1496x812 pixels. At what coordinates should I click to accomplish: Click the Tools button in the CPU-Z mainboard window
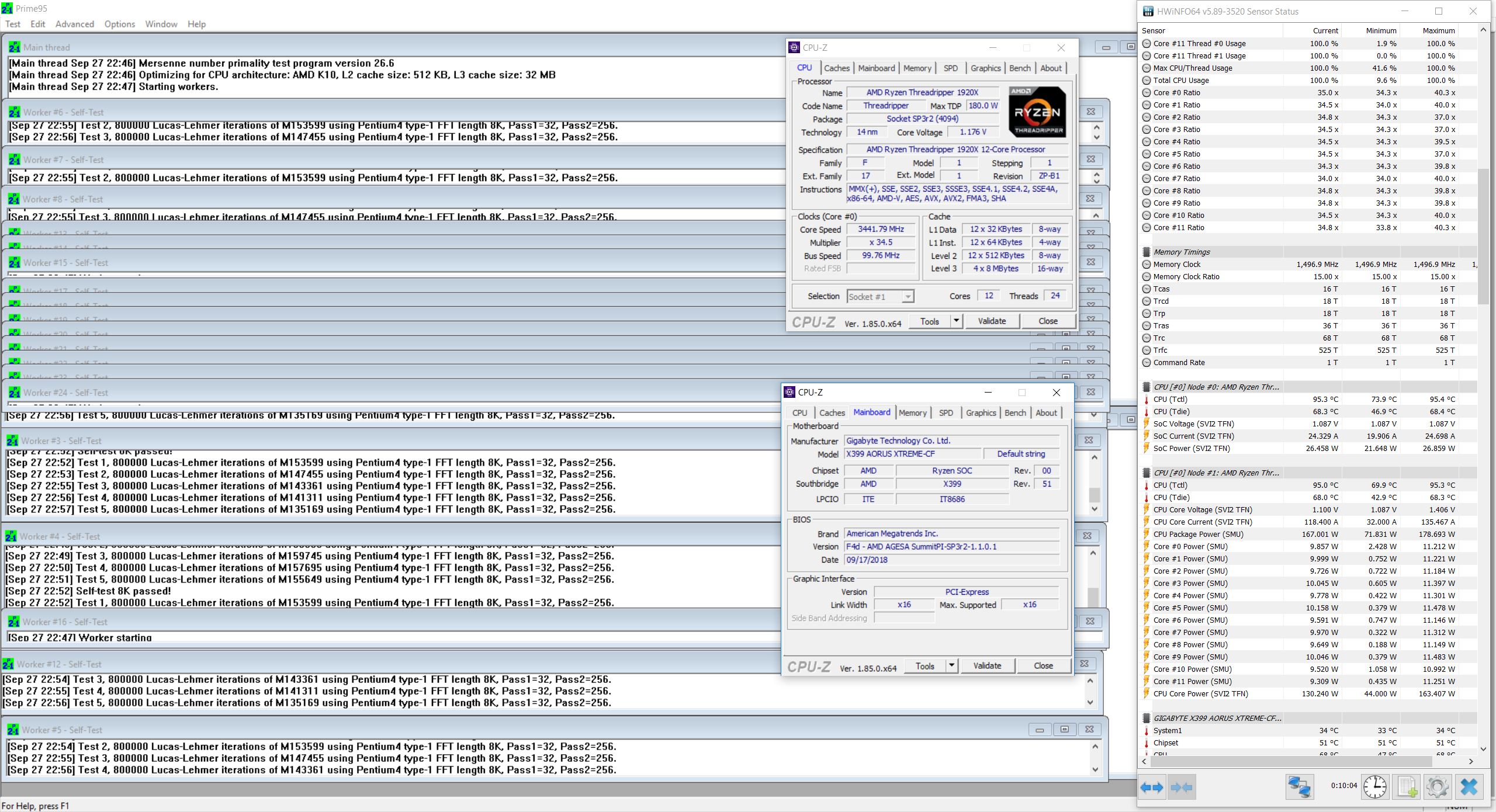coord(925,665)
